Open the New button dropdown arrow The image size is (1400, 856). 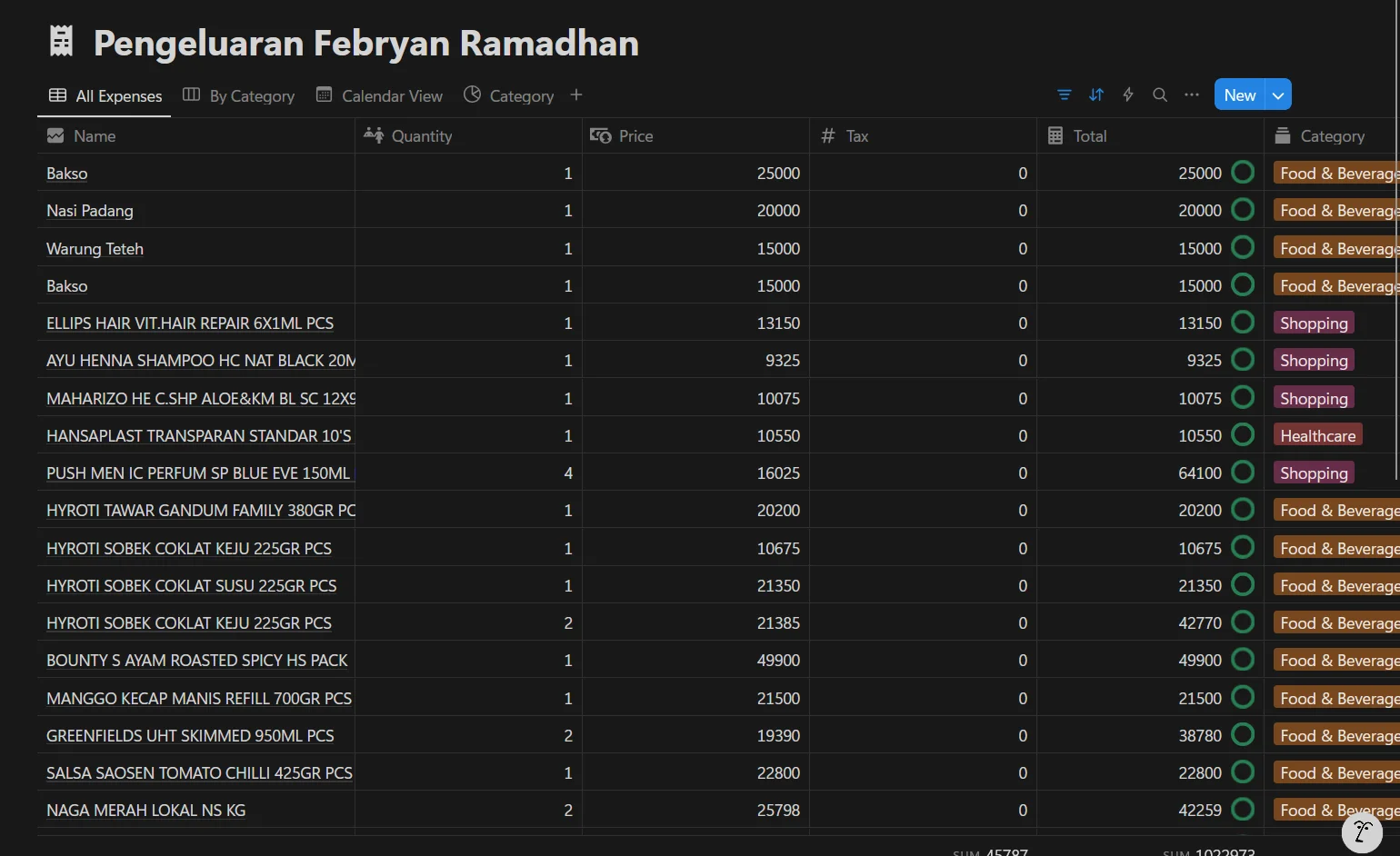(x=1277, y=94)
